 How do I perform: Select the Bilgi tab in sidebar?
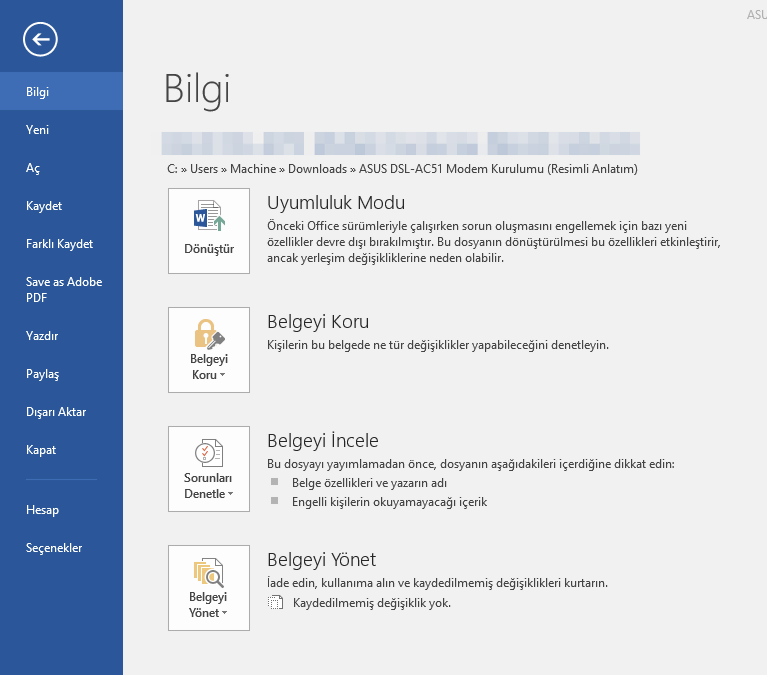pos(61,91)
